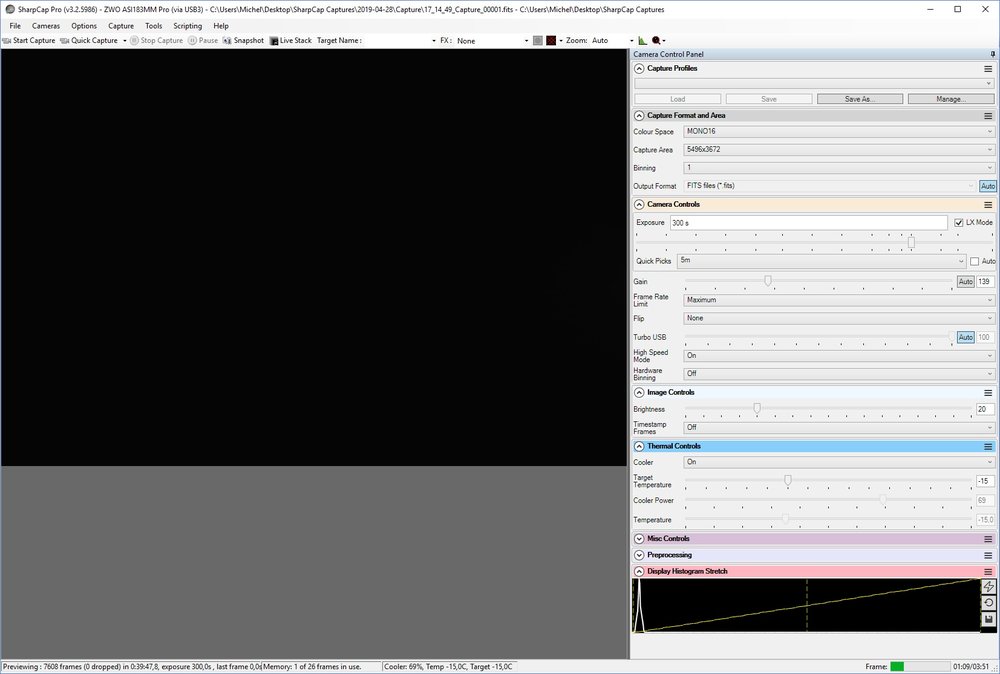Image resolution: width=1000 pixels, height=674 pixels.
Task: Open the Scripting menu
Action: (x=188, y=26)
